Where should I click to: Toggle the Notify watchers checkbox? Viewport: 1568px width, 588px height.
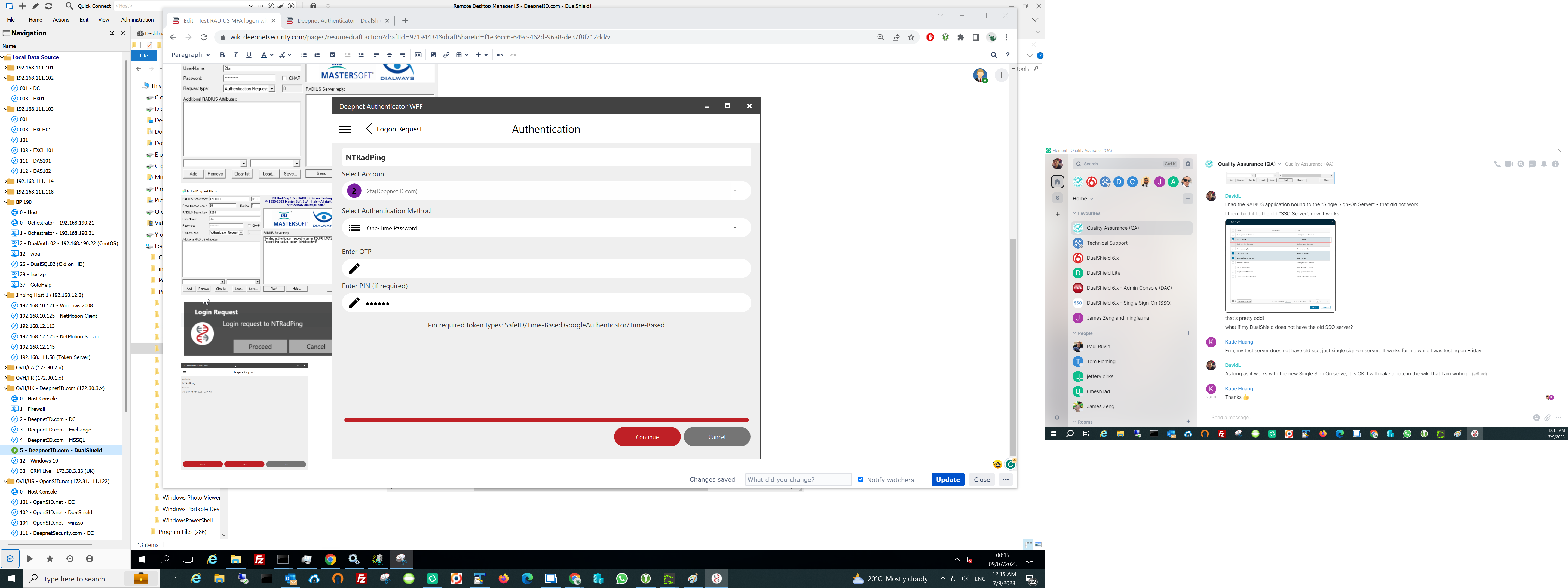click(861, 479)
